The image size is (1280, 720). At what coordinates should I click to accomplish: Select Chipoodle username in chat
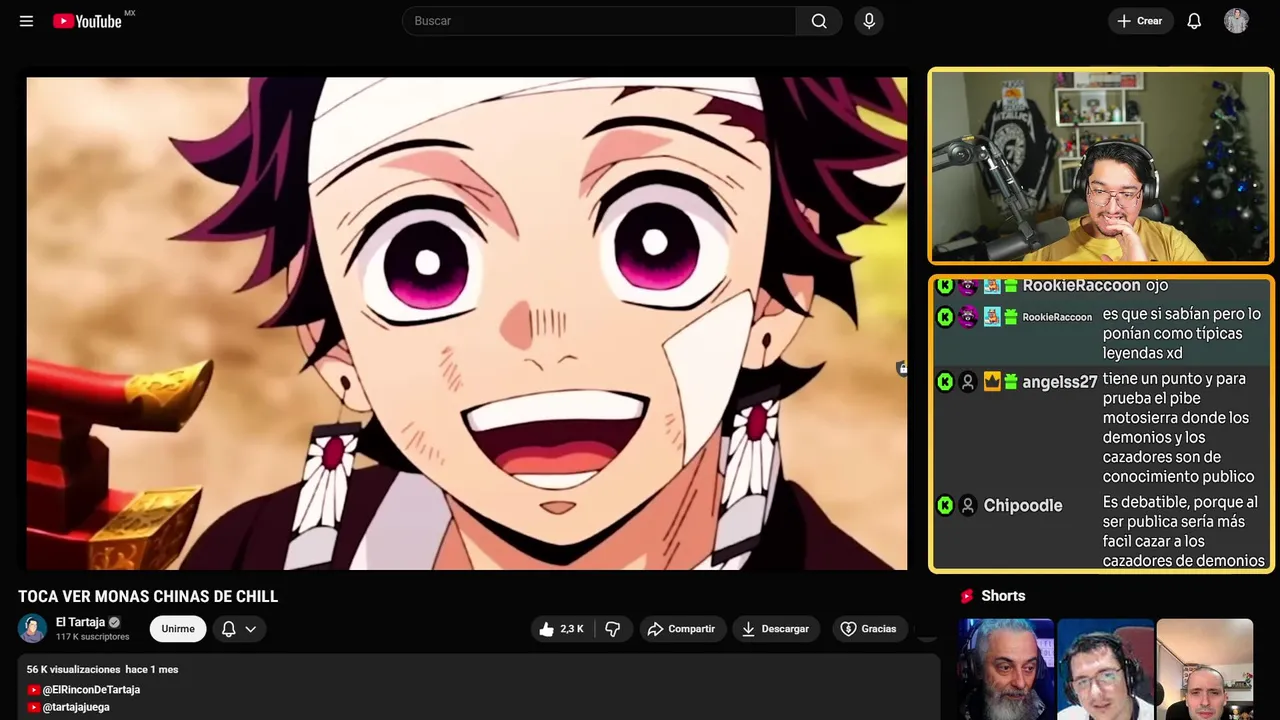point(1023,506)
